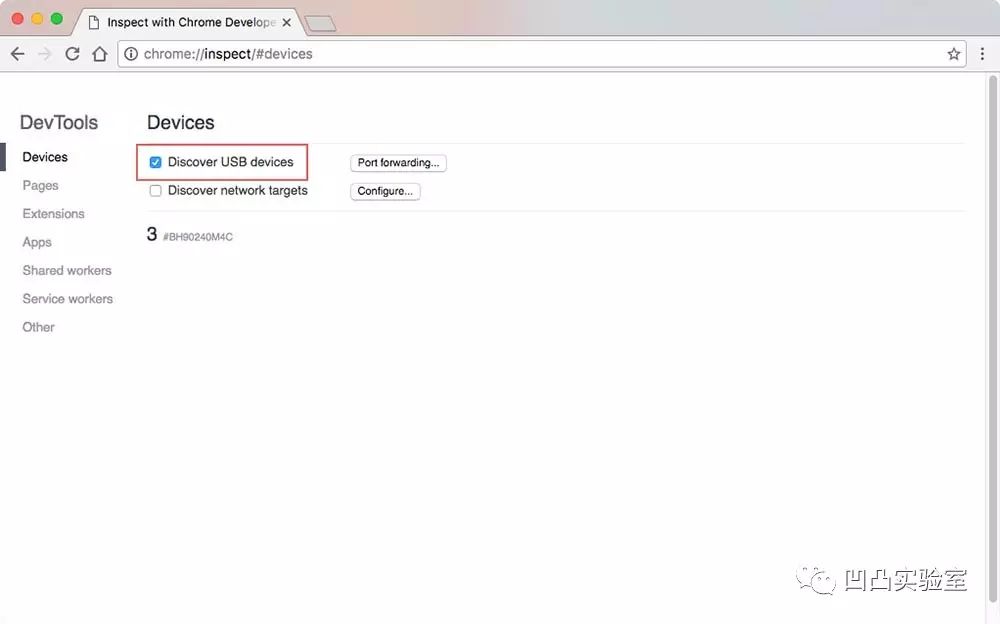Viewport: 1000px width, 624px height.
Task: Reload the chrome inspect page
Action: point(73,54)
